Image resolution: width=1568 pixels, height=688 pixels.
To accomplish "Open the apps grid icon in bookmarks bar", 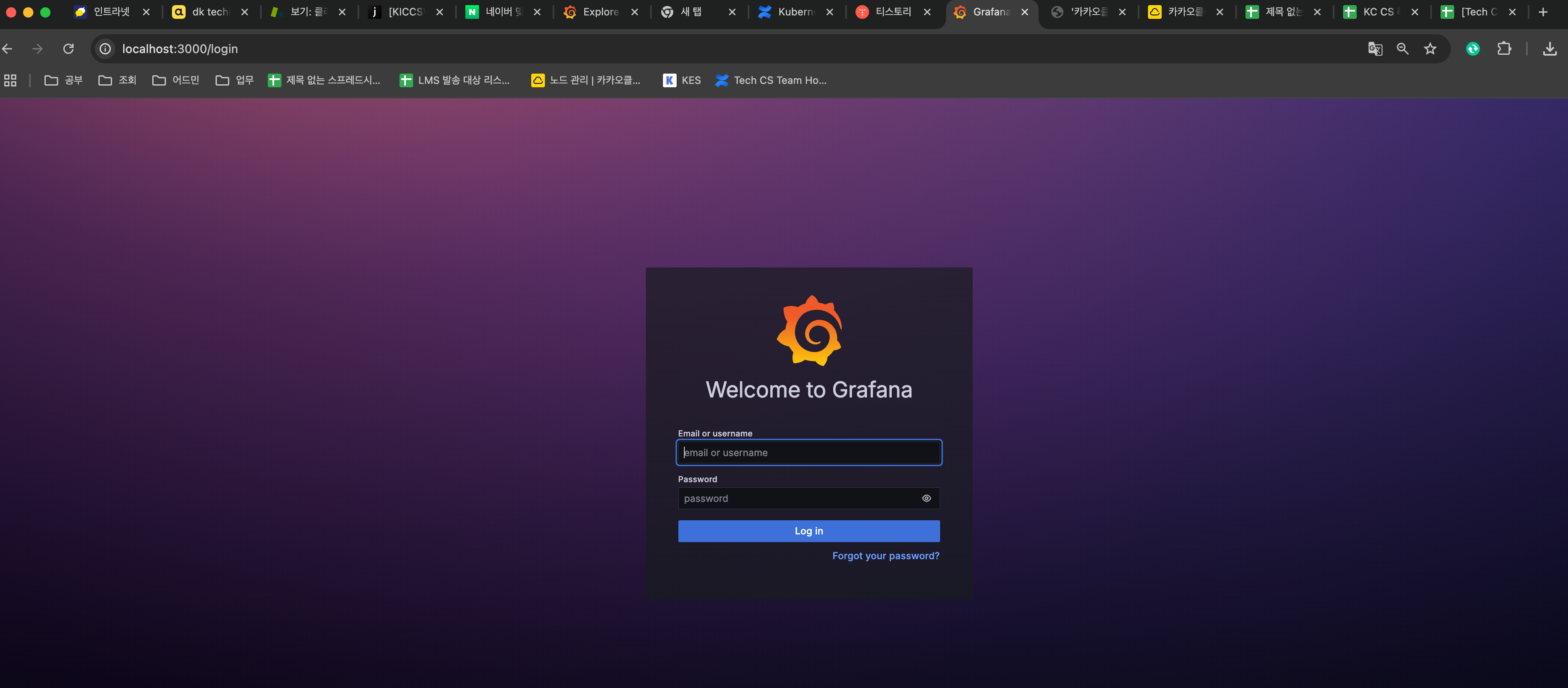I will (x=10, y=80).
